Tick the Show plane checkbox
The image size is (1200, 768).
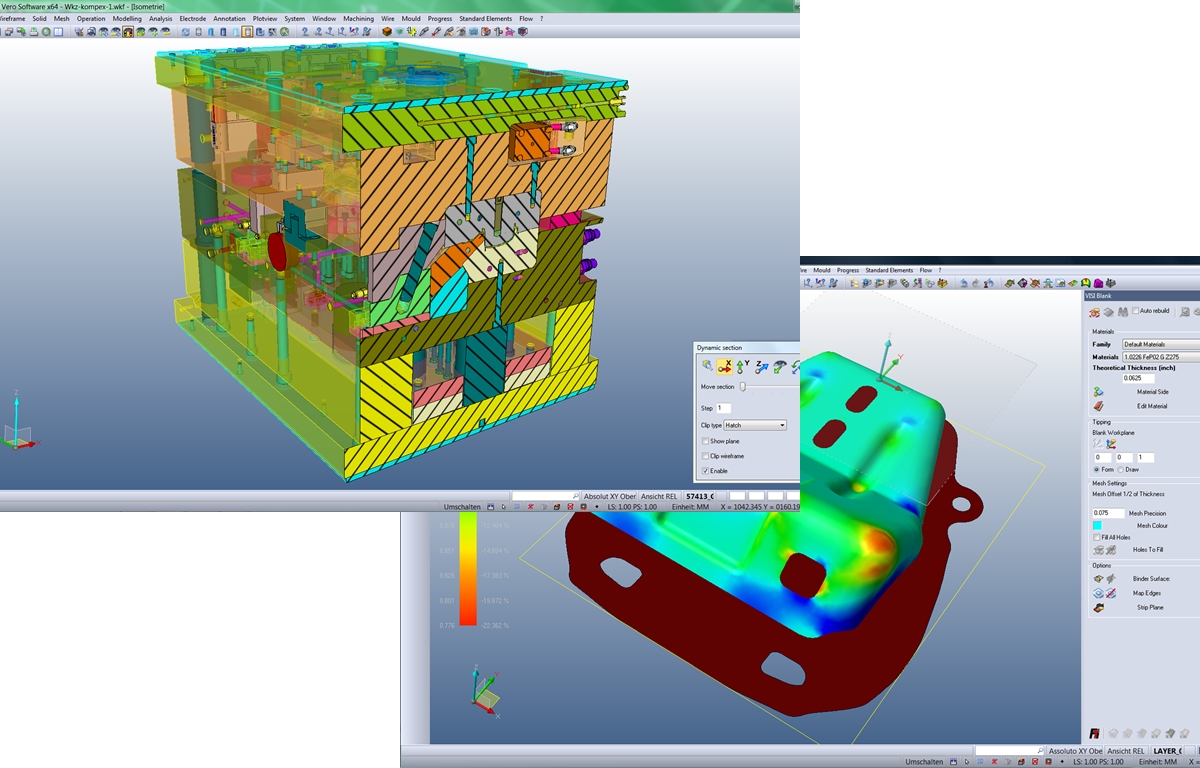(x=705, y=441)
